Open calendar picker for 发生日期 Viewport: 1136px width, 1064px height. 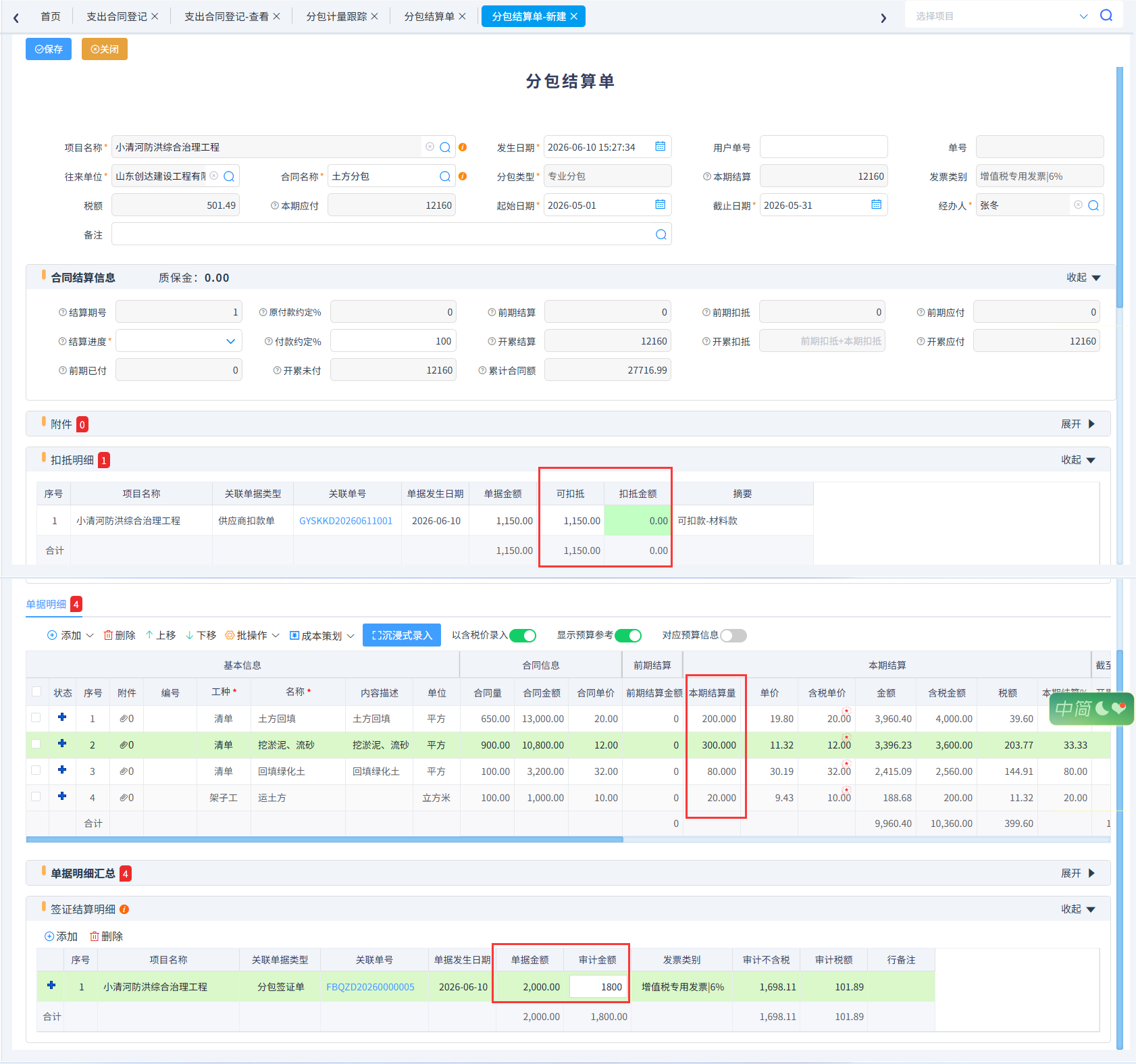(x=661, y=147)
